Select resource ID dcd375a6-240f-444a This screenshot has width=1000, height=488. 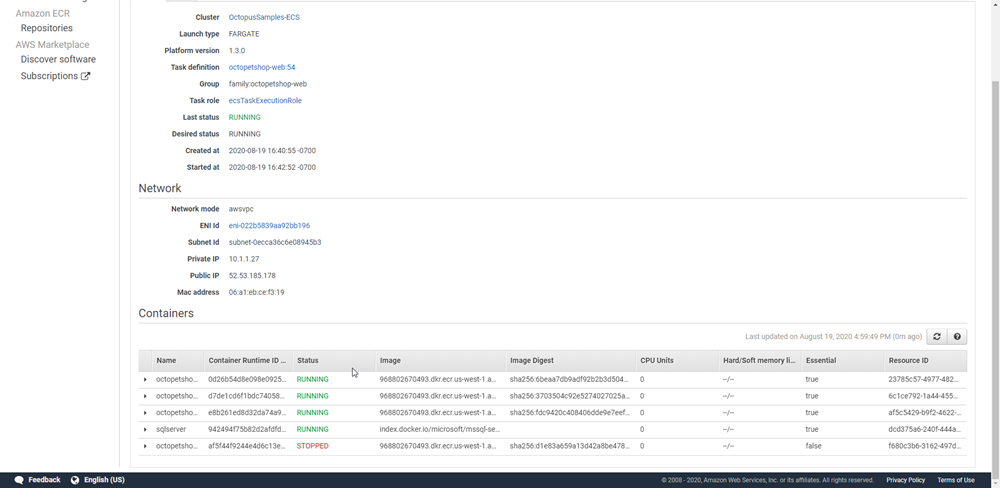coord(924,429)
